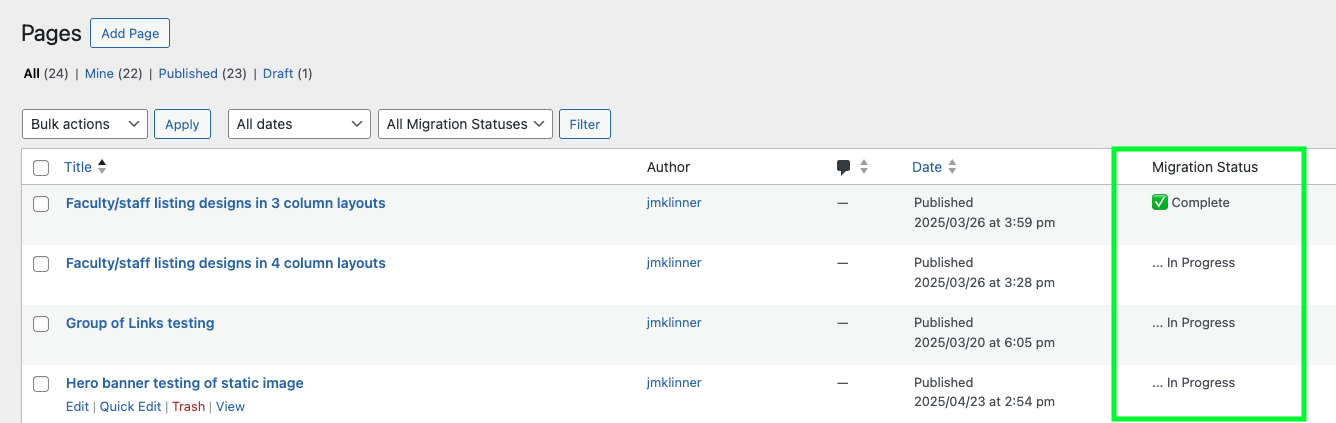
Task: Switch to the Published pages view
Action: click(x=188, y=73)
